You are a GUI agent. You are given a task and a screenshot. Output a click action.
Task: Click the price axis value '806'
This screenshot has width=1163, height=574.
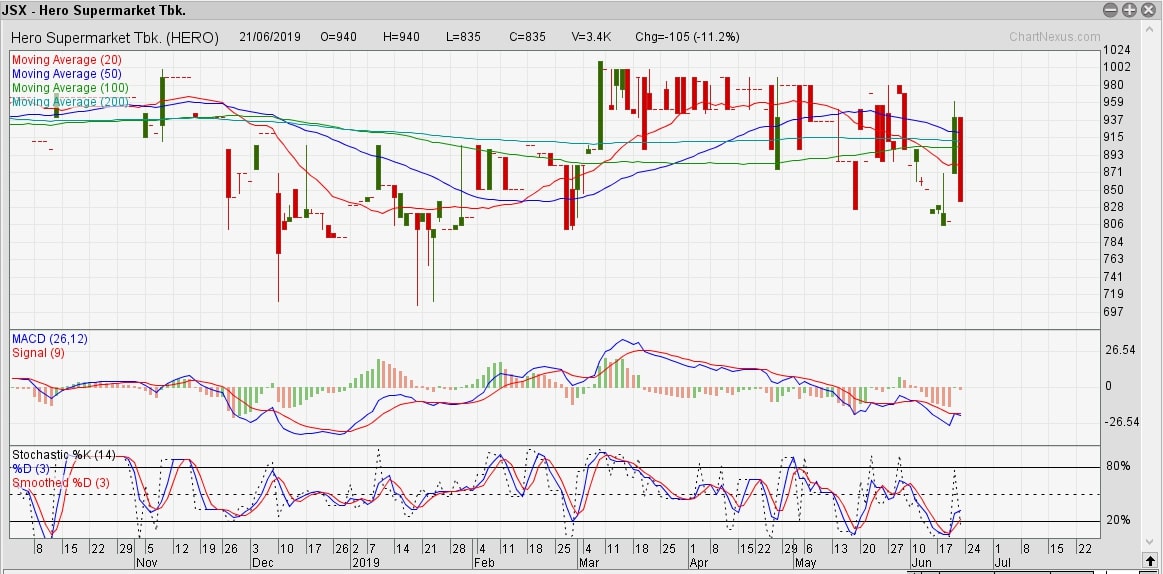1115,224
